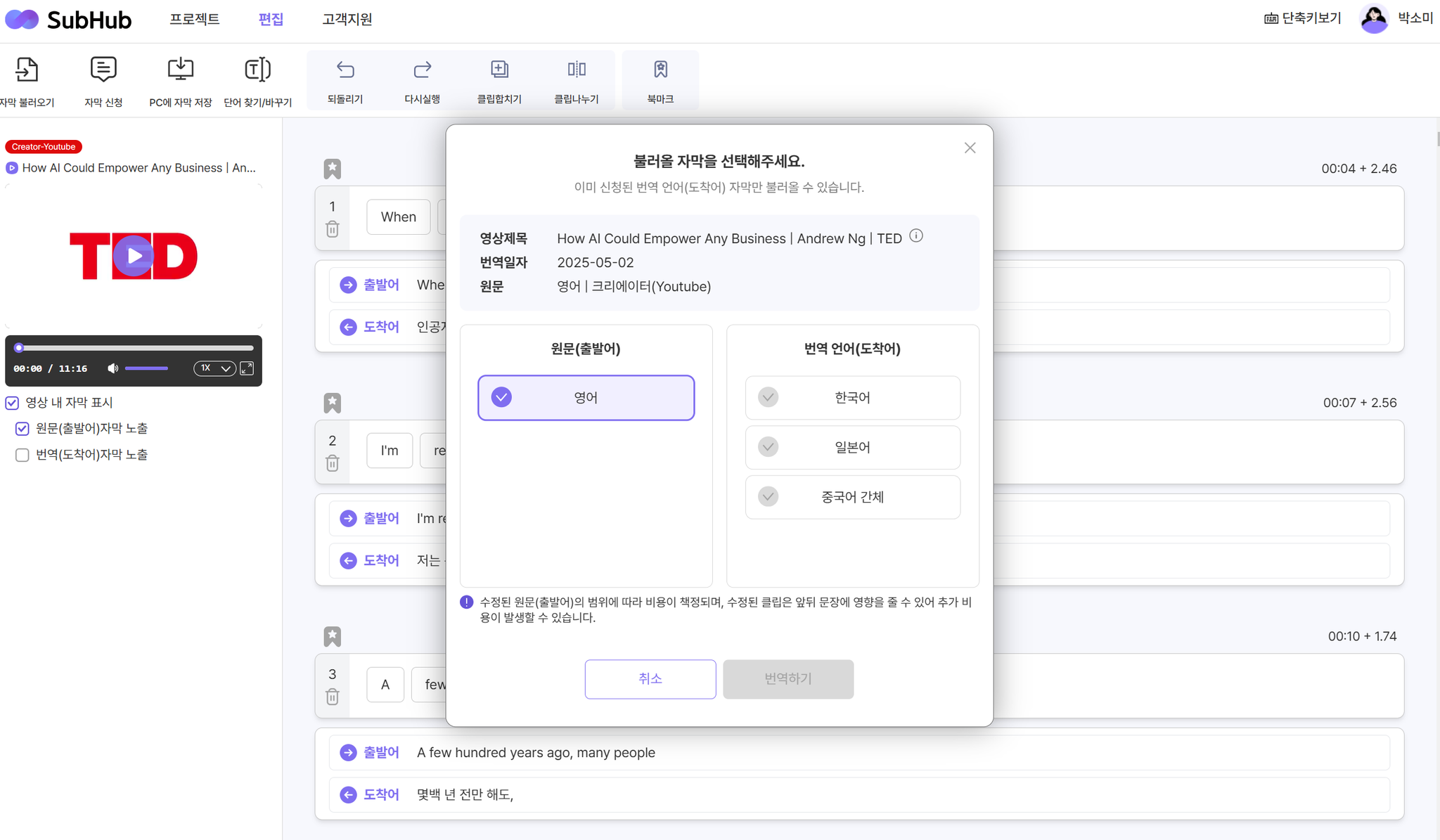This screenshot has width=1440, height=840.
Task: Select 영어 as source language
Action: pyautogui.click(x=586, y=398)
